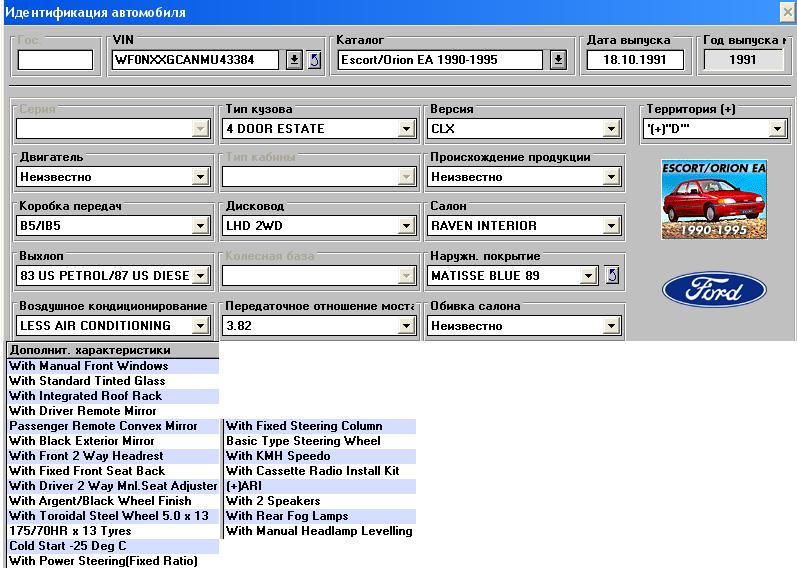Open the Версия CLX dropdown

tap(611, 129)
